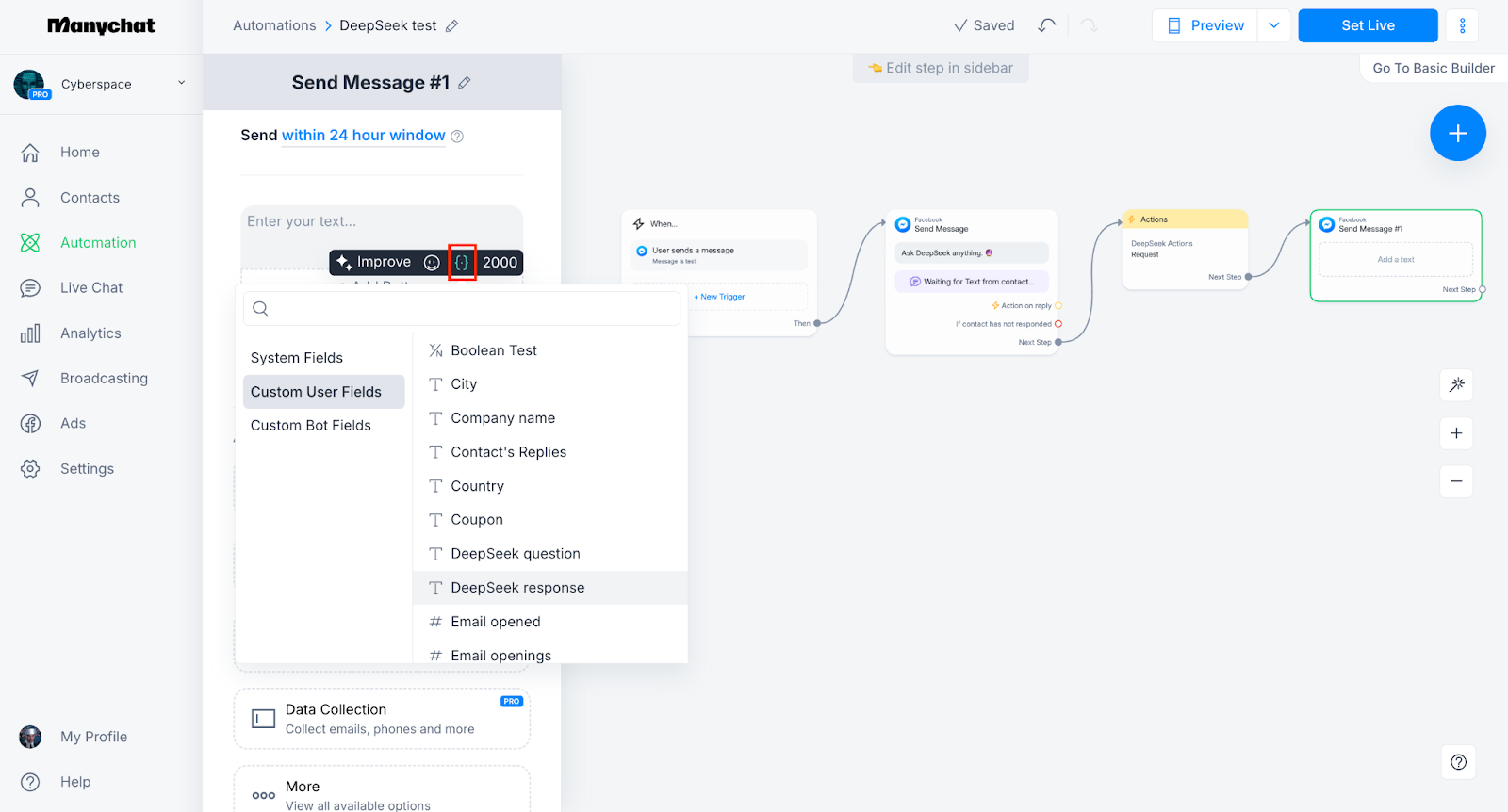
Task: Click the info icon beside 24 hour window
Action: click(457, 137)
